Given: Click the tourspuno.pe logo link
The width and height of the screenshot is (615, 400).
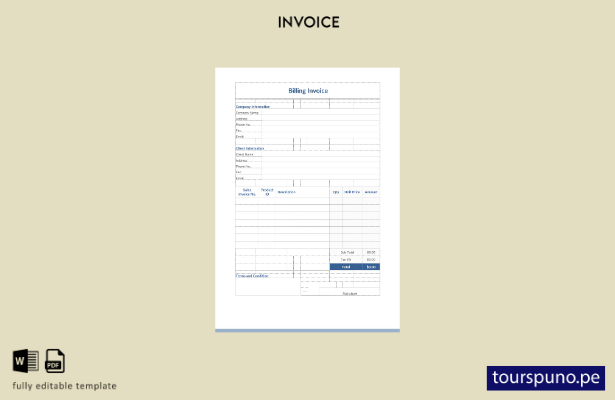Looking at the screenshot, I should pos(546,378).
